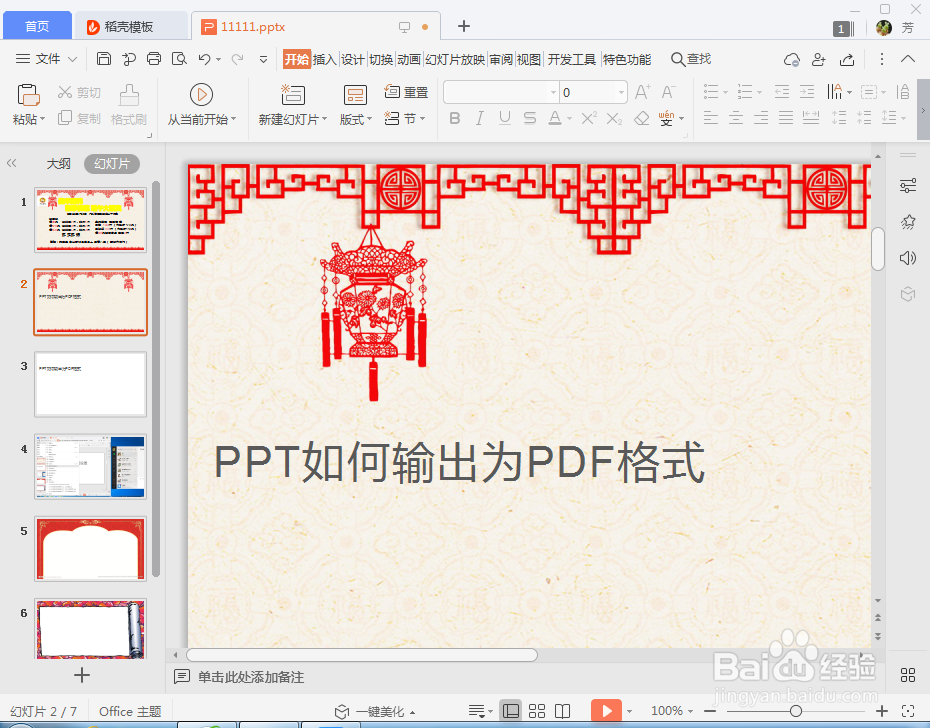Image resolution: width=930 pixels, height=728 pixels.
Task: Click the 一键美化 beautify button
Action: [x=377, y=711]
